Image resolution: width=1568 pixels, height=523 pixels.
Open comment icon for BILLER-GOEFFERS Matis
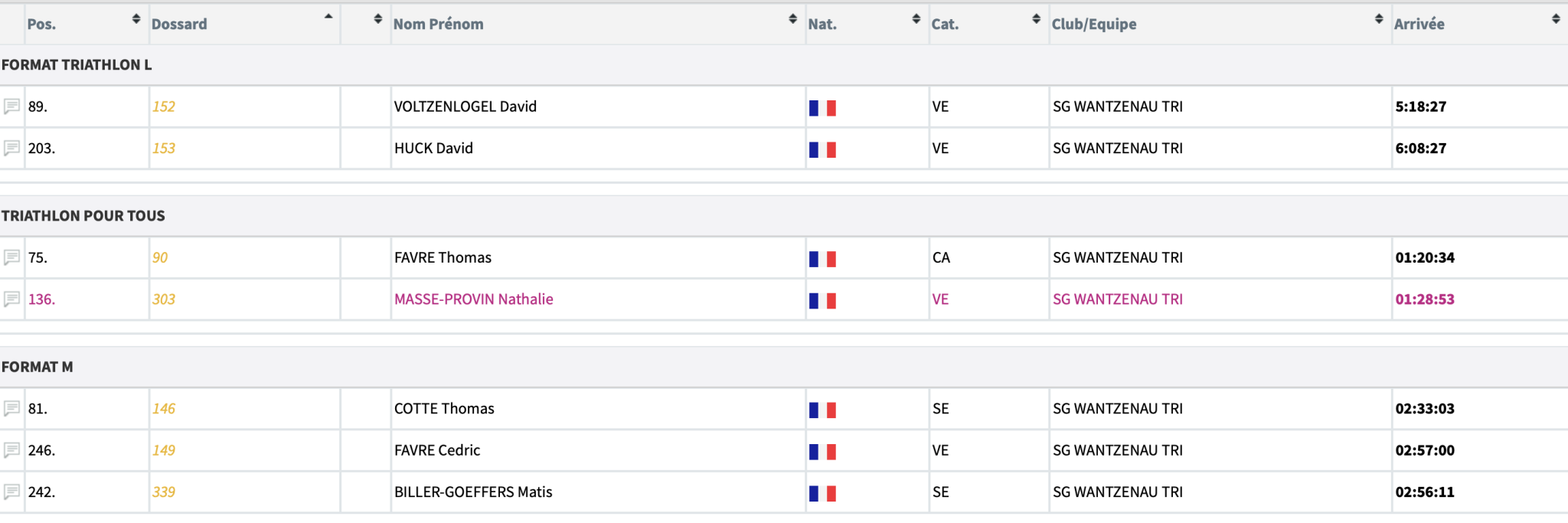pyautogui.click(x=11, y=492)
